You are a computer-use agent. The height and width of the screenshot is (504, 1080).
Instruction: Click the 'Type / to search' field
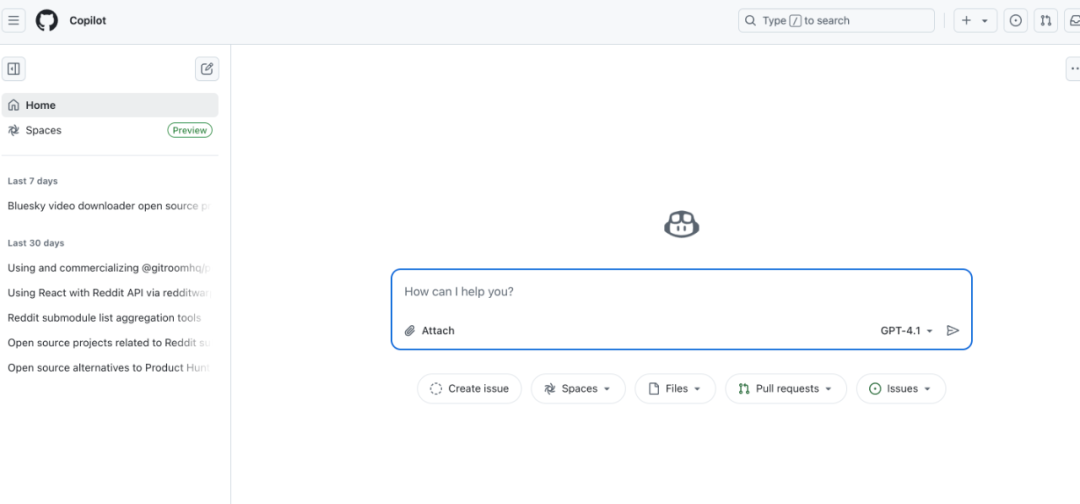click(836, 21)
